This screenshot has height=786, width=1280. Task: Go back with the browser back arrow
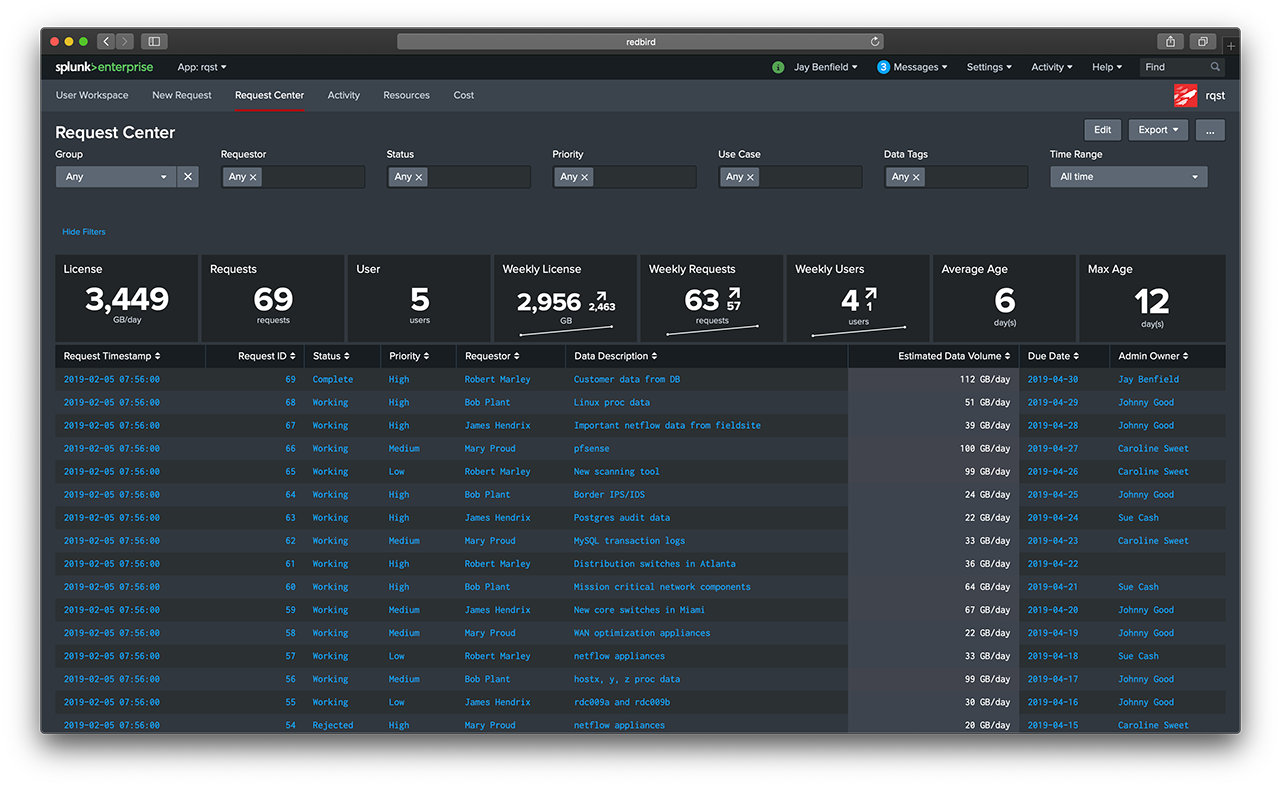coord(106,41)
